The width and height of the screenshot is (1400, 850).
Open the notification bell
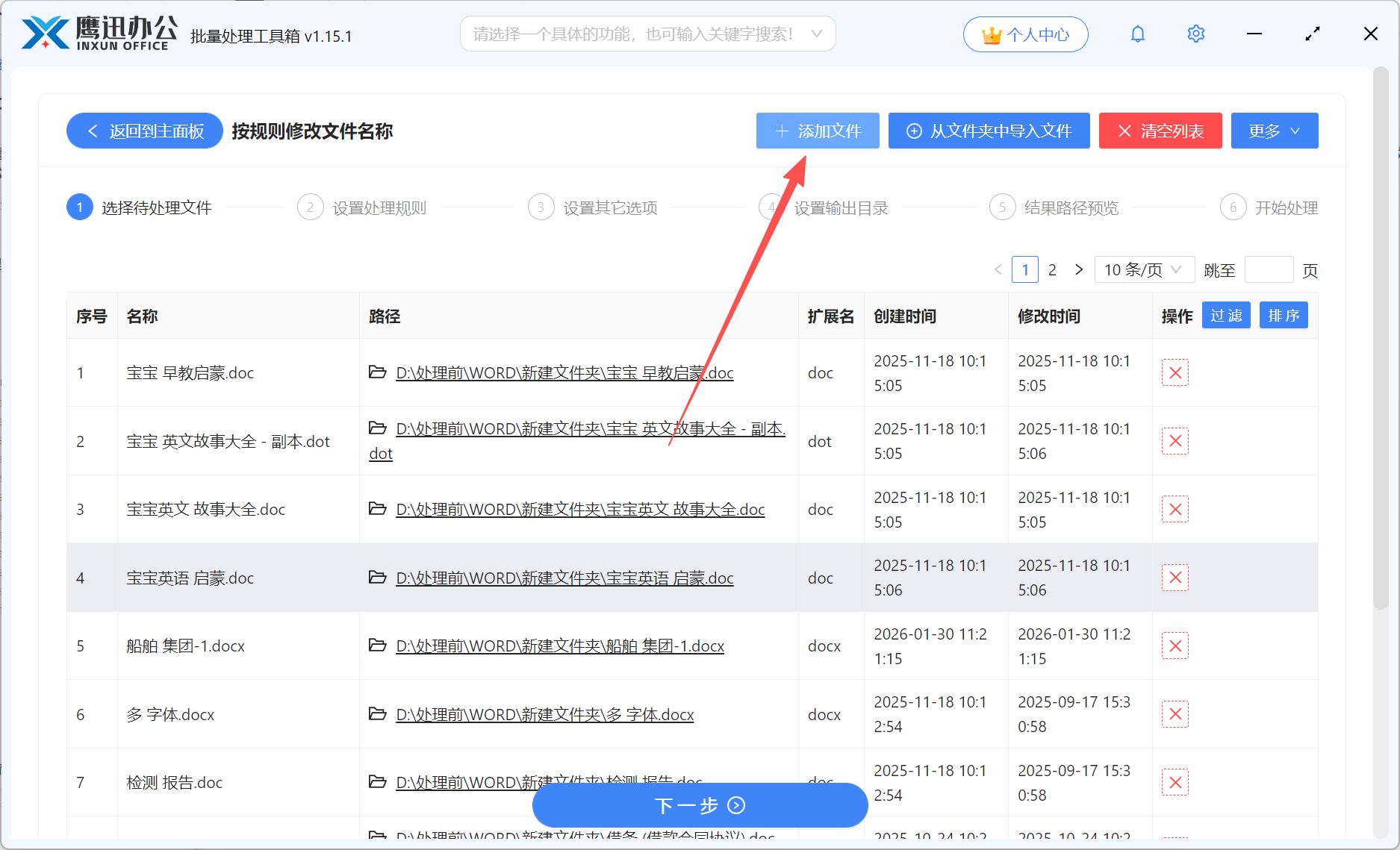click(x=1137, y=34)
